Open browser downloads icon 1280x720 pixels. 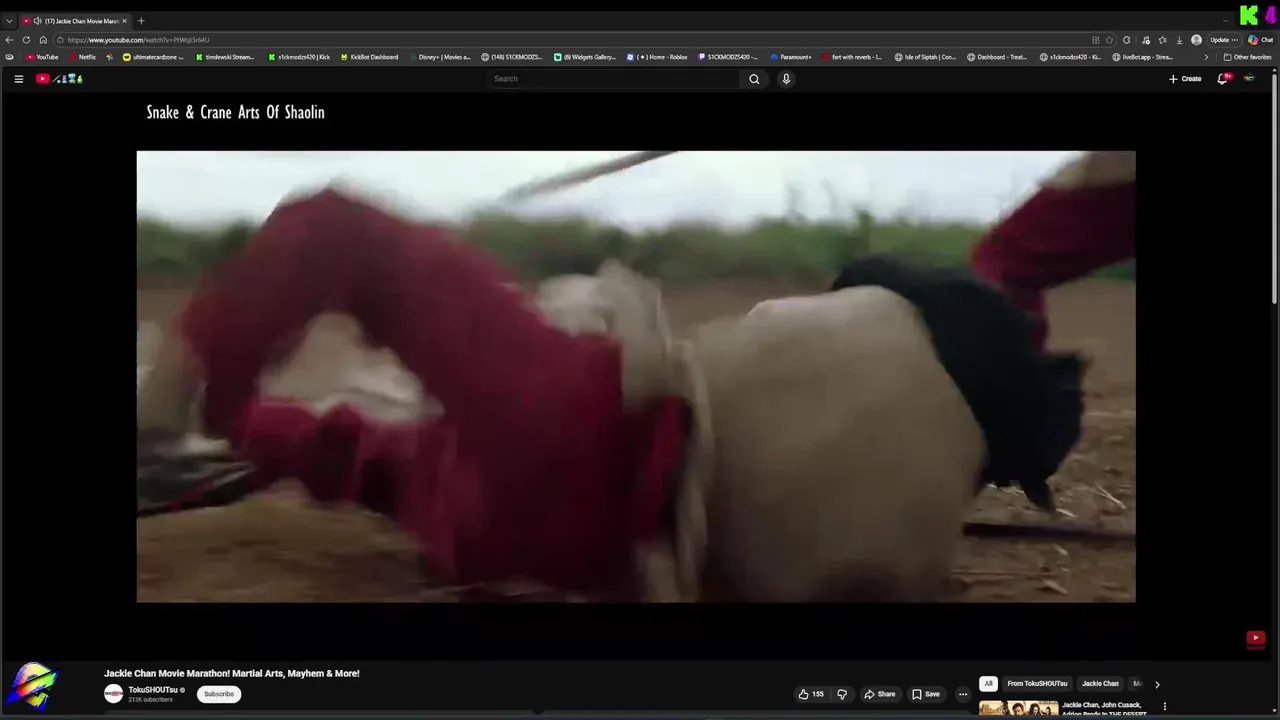(x=1179, y=40)
